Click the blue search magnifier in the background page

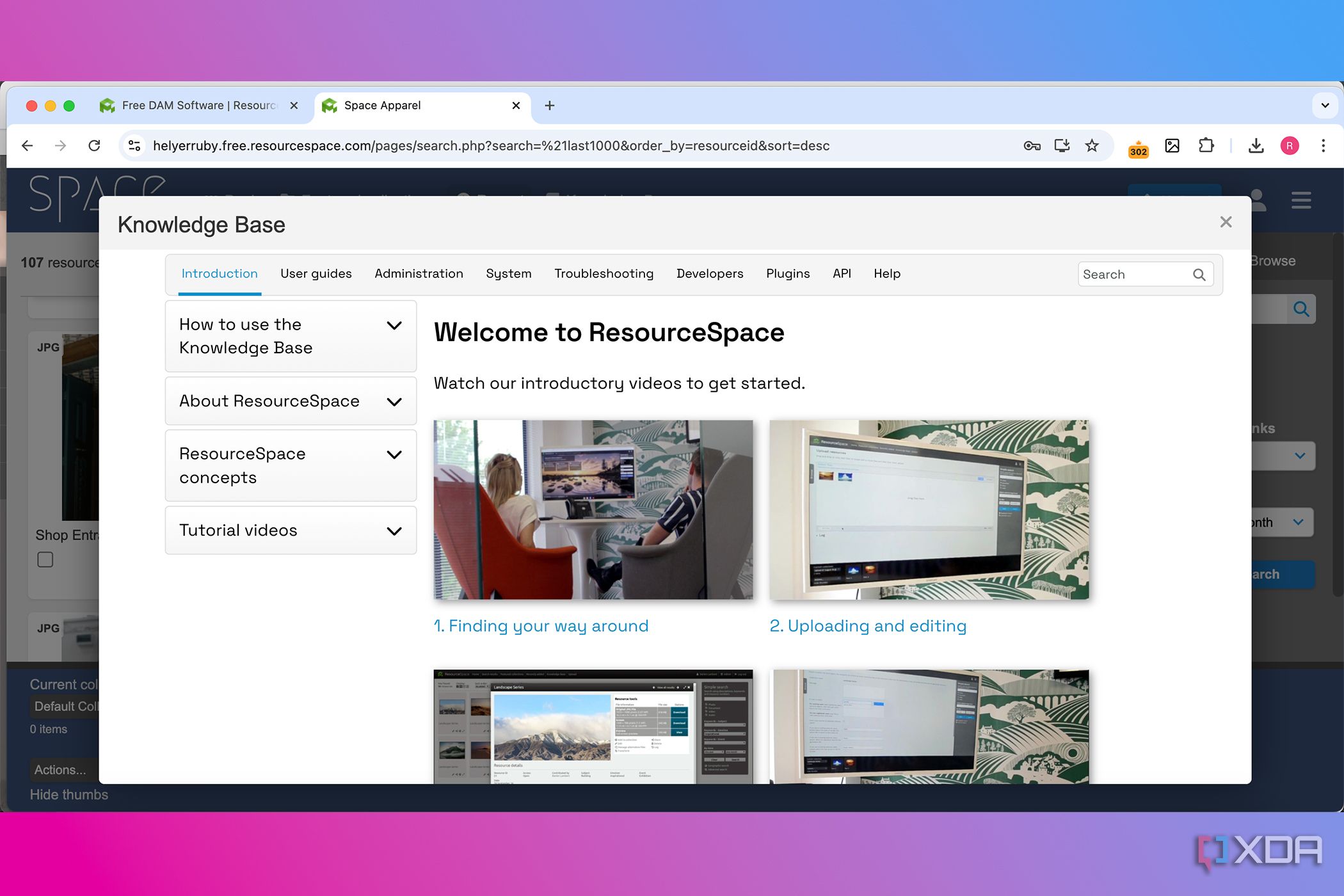click(x=1301, y=309)
